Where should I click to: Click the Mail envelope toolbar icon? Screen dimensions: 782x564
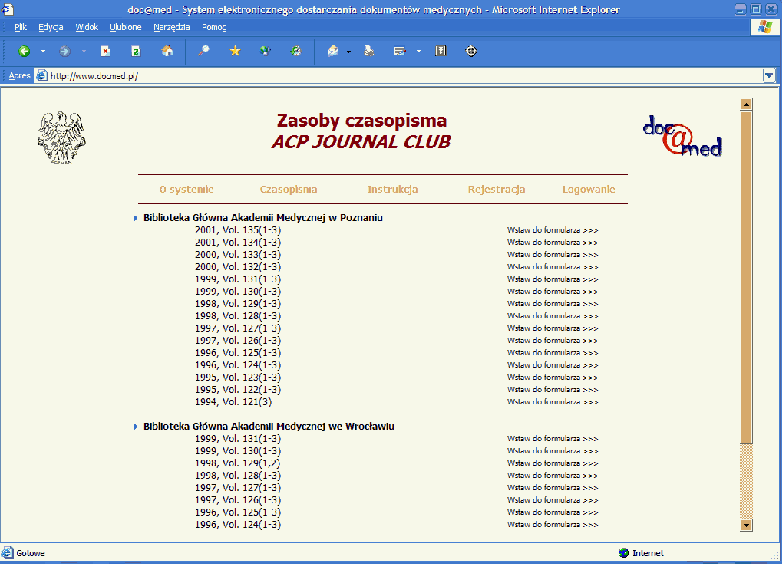pos(333,51)
